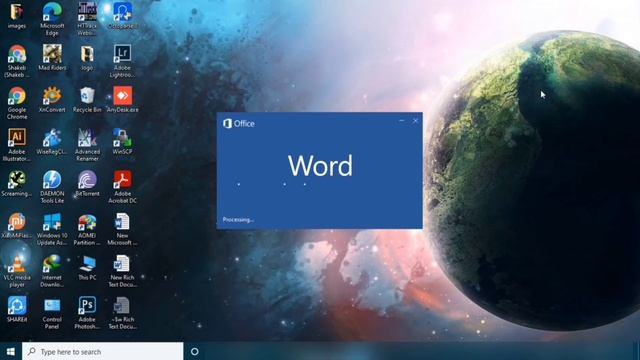The image size is (640, 360).
Task: Select the Internet Download Manager shortcut
Action: [x=52, y=271]
